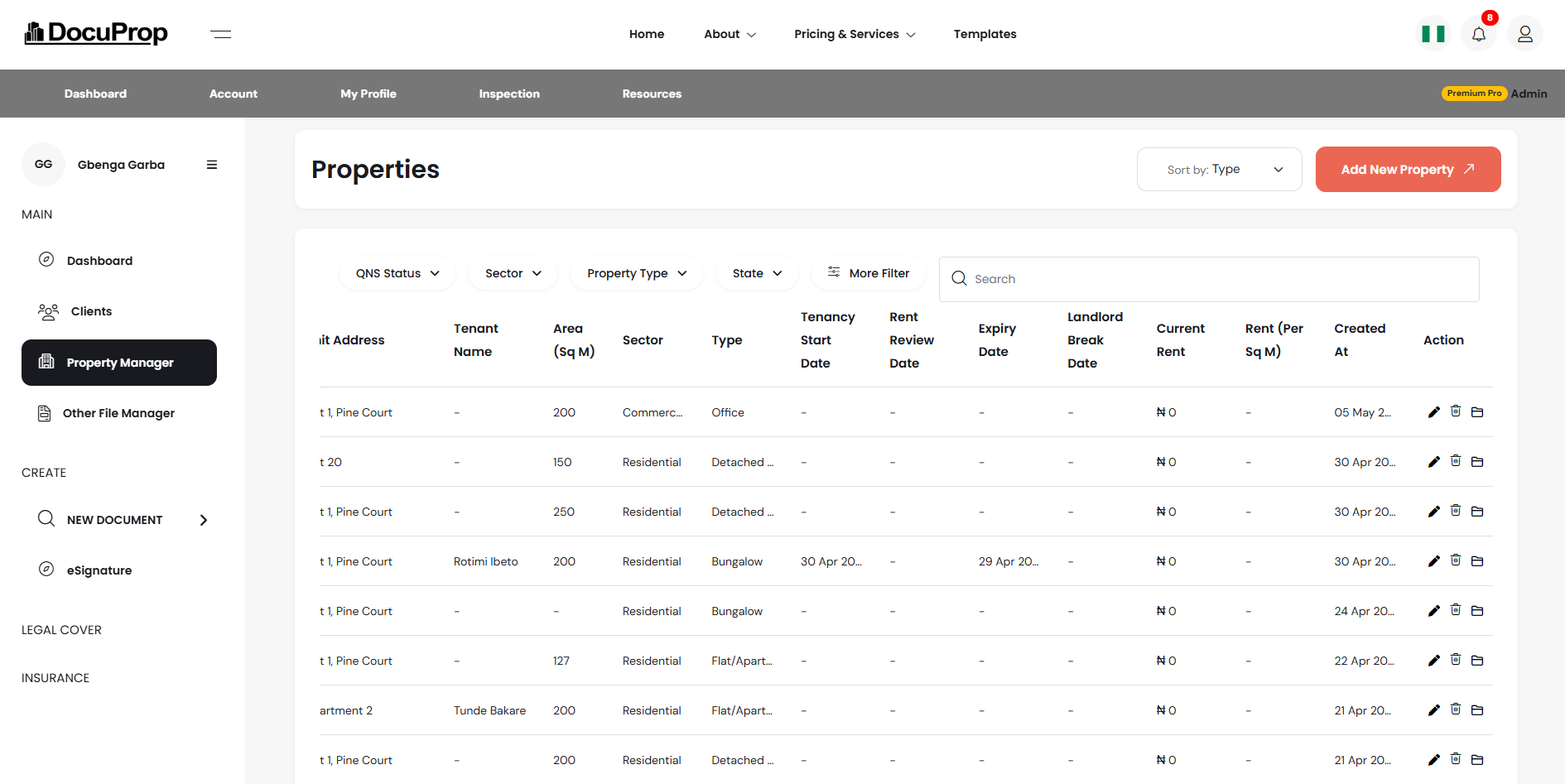Screen dimensions: 1565x784
Task: Open the INSURANCE section
Action: tap(55, 678)
